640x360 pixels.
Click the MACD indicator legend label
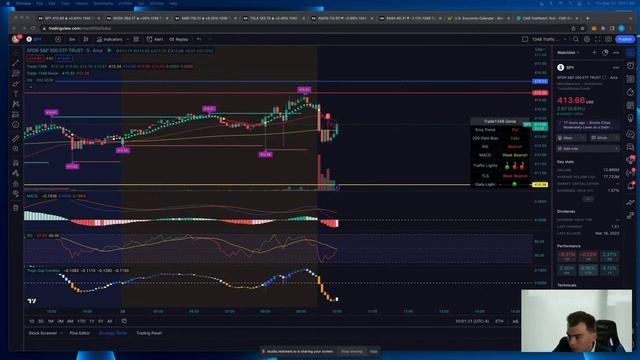32,196
